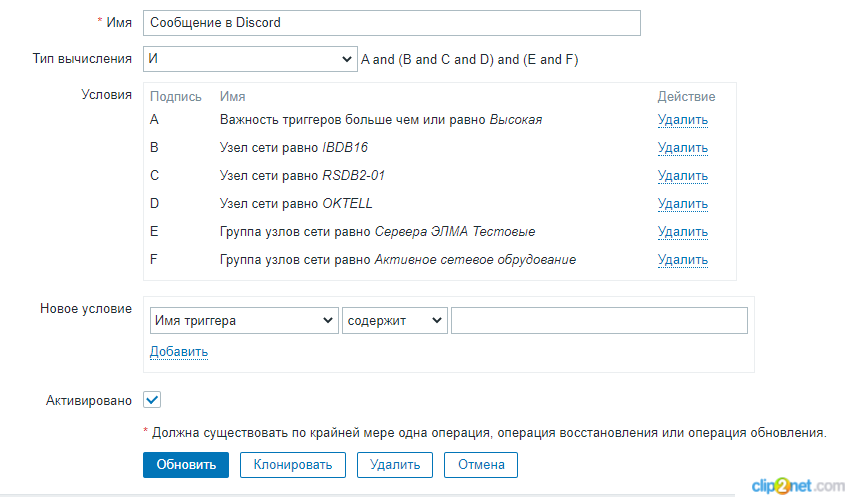
Task: Remove condition B (IBDB16) via Удалить
Action: pyautogui.click(x=682, y=148)
